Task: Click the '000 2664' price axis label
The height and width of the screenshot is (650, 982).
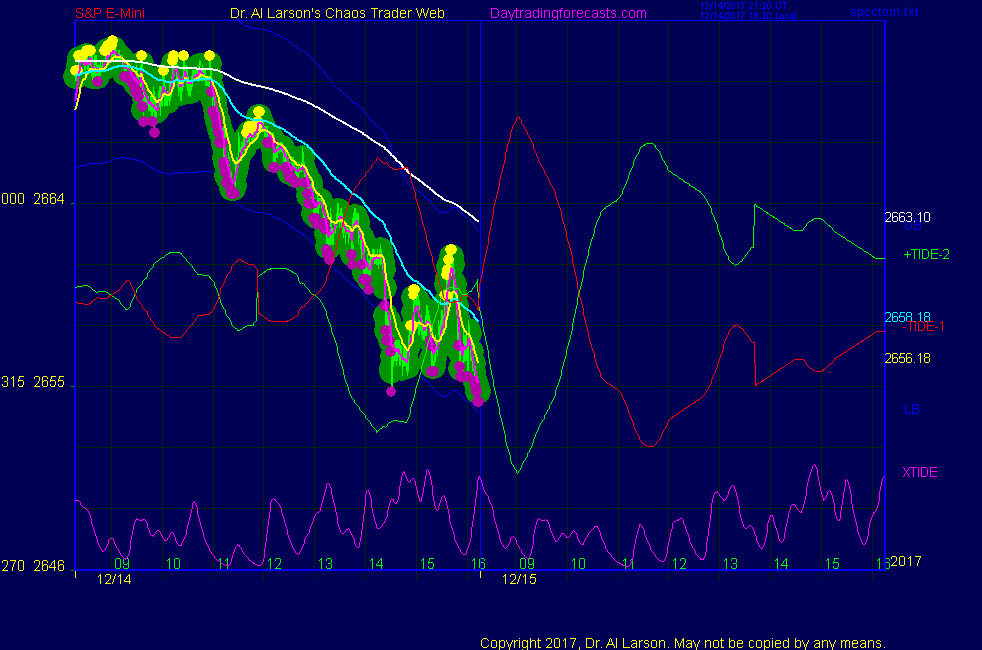Action: click(33, 199)
